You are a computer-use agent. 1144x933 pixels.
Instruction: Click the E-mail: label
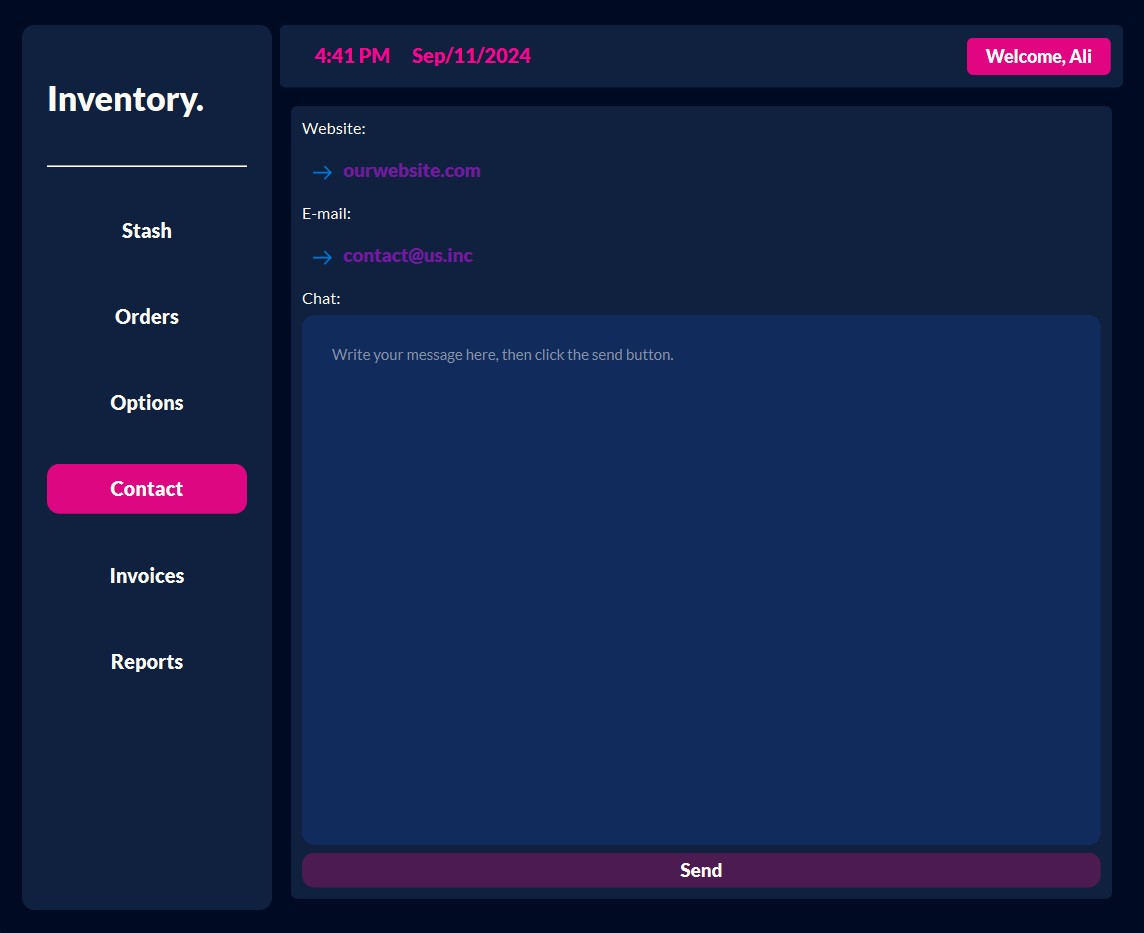pos(326,214)
